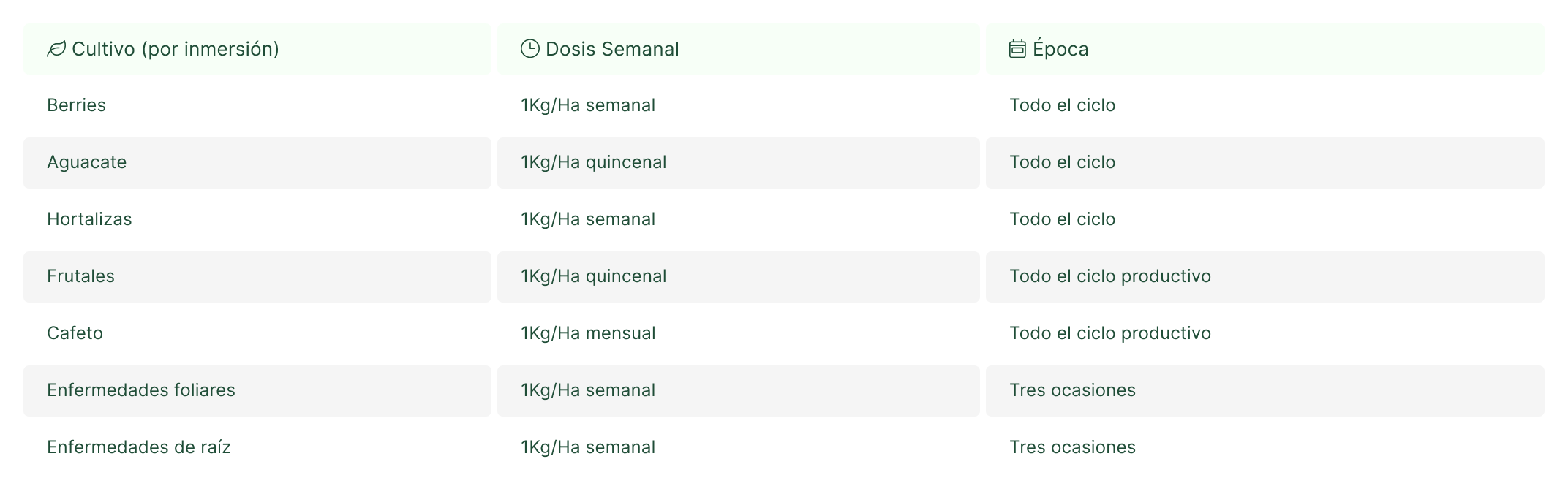Select the 1Kg/Ha quincenal dose for Aguacate
1568x497 pixels.
coord(594,162)
